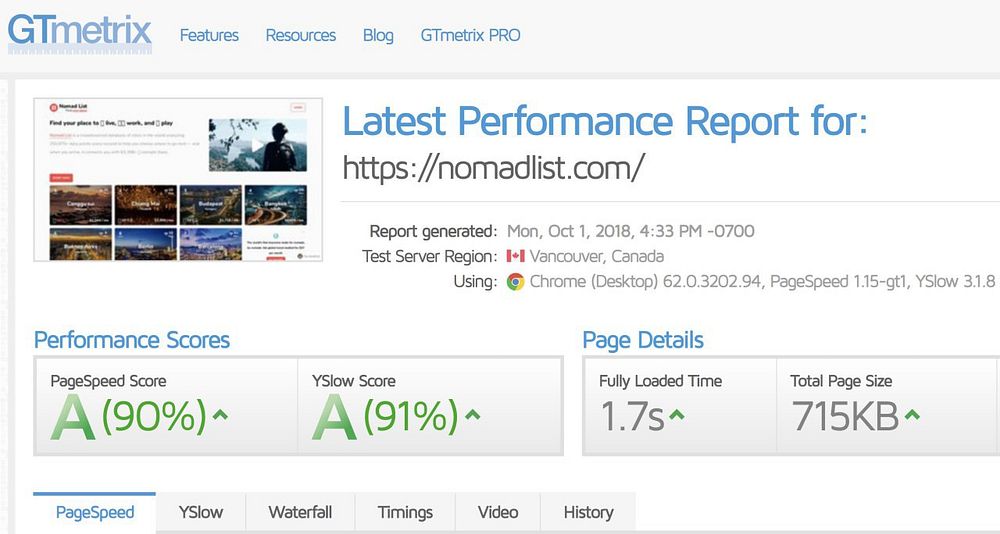Show the Timings tab

pos(405,512)
